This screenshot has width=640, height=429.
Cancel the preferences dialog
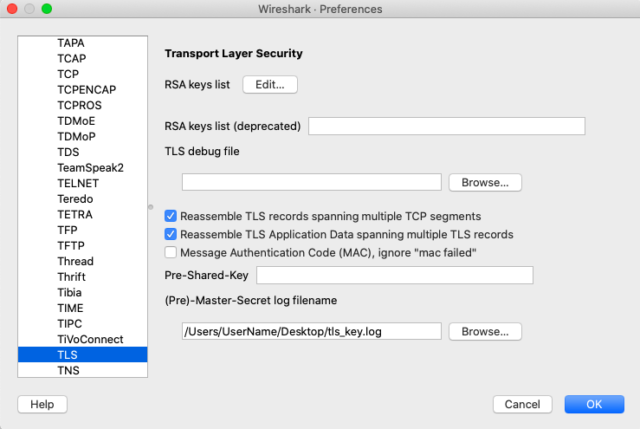click(x=522, y=404)
